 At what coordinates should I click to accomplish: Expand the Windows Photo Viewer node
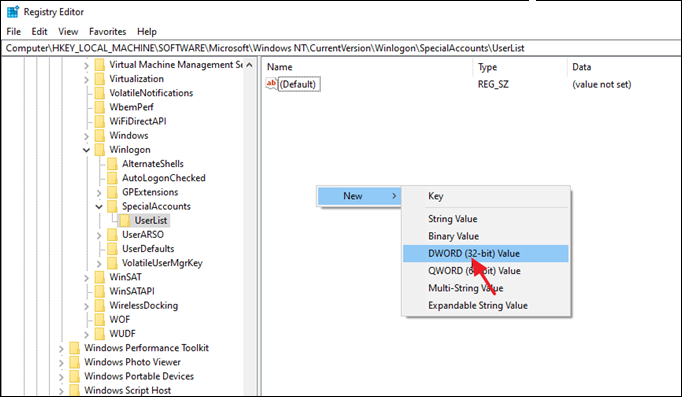coord(61,363)
